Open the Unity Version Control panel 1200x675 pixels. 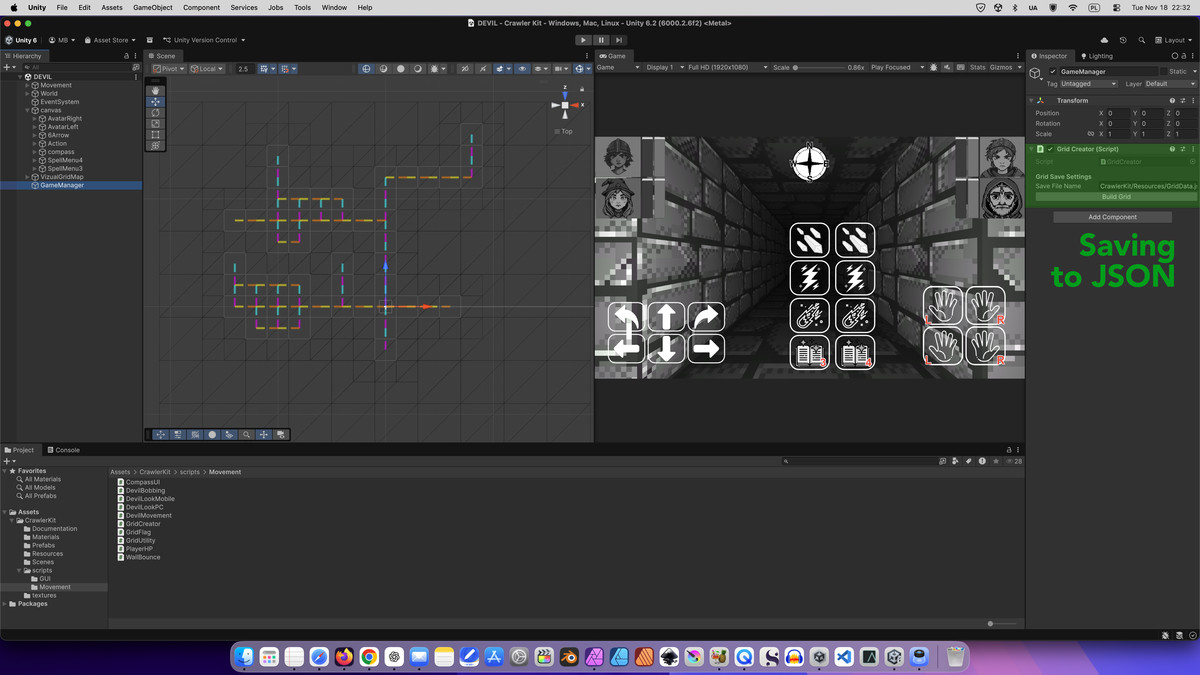click(207, 40)
